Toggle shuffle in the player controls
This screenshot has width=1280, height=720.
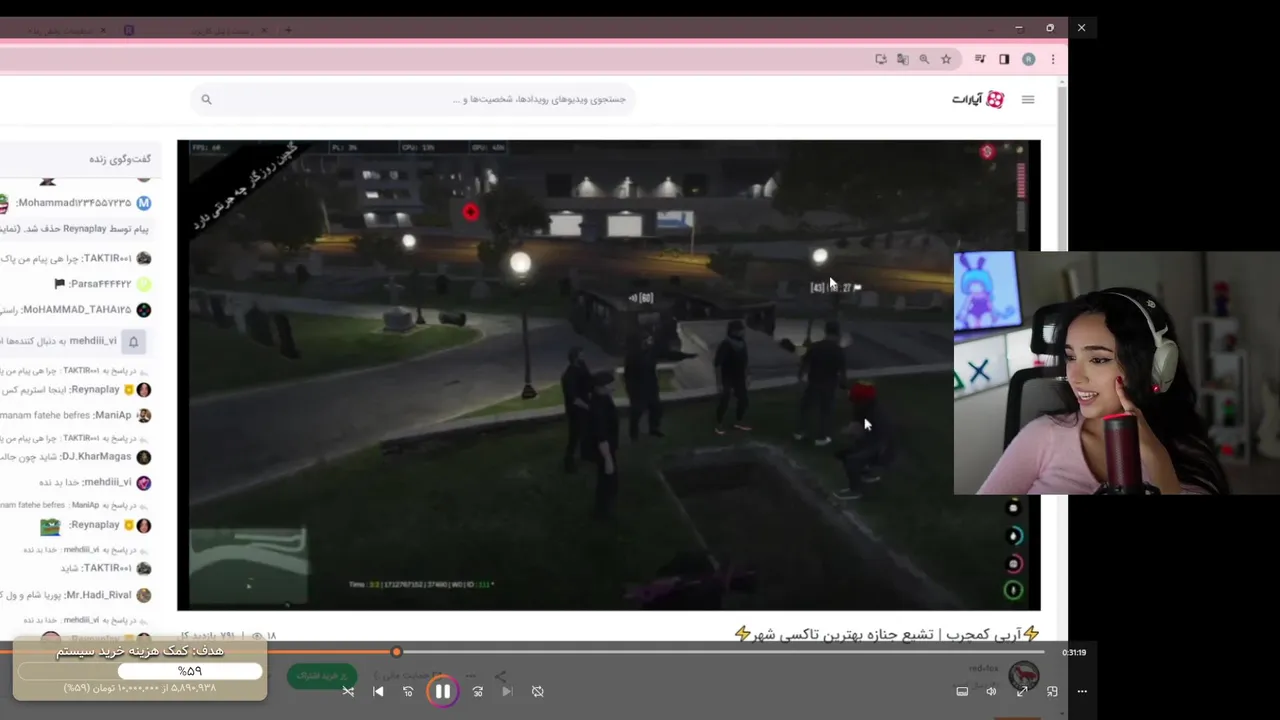point(348,691)
